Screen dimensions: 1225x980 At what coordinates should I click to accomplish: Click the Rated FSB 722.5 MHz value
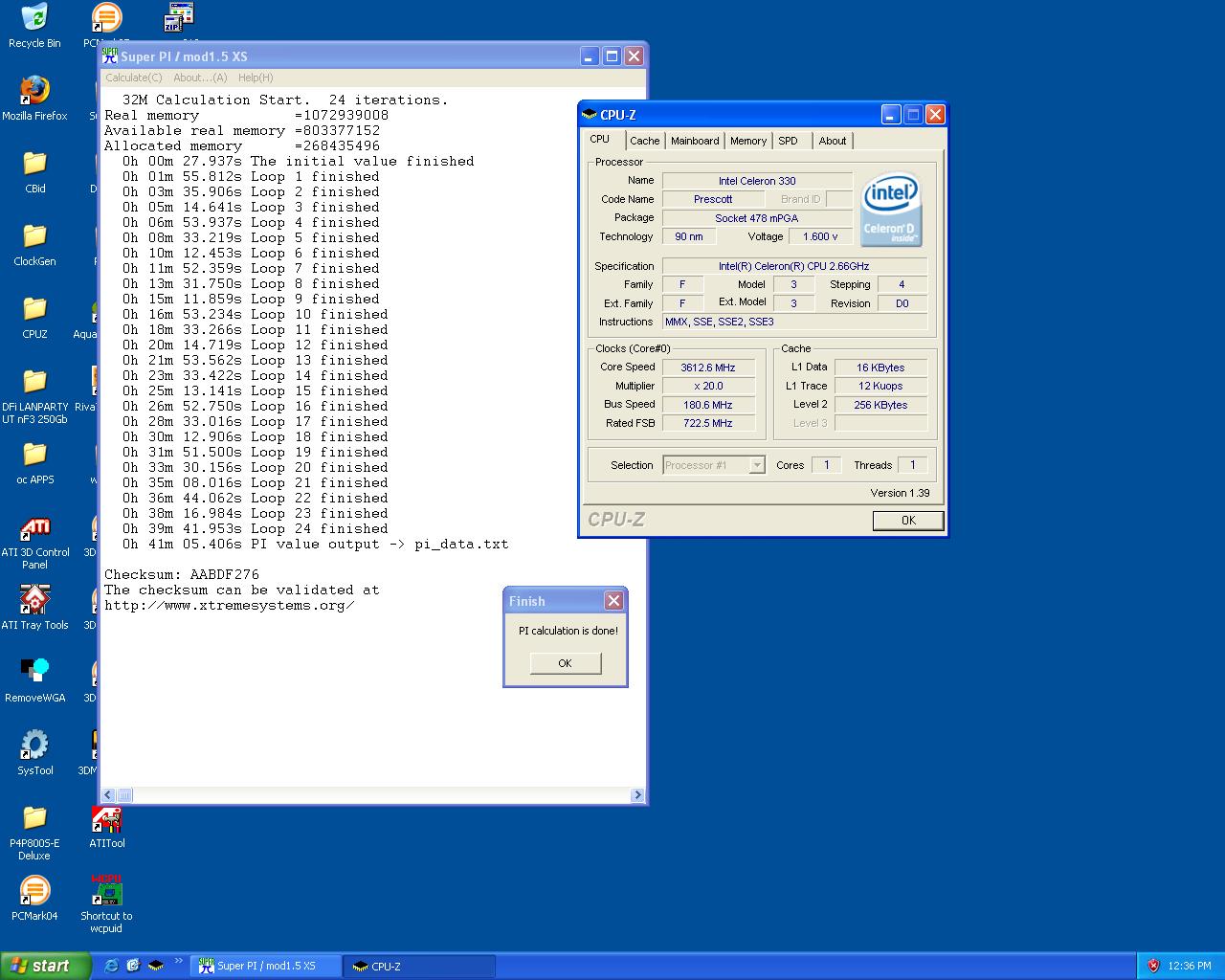(x=708, y=423)
